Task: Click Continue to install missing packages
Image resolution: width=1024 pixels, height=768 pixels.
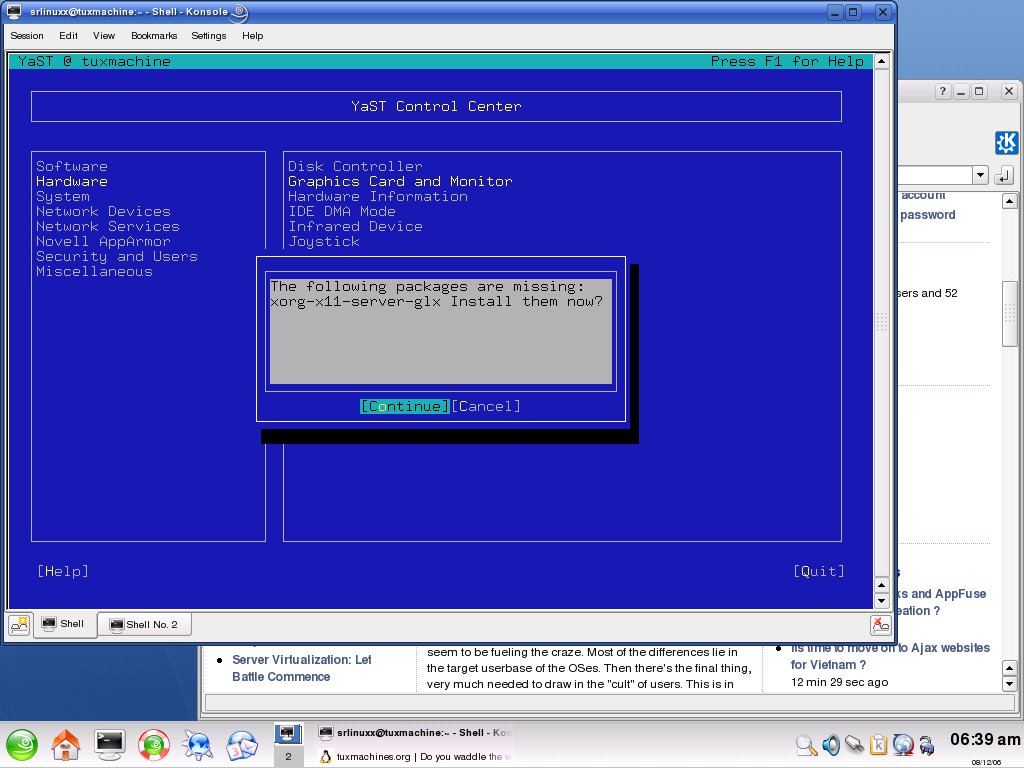Action: pos(404,406)
